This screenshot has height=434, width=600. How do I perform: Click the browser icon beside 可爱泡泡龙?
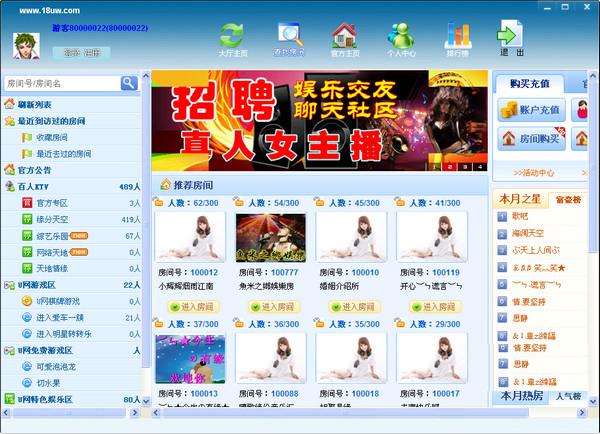pos(27,367)
